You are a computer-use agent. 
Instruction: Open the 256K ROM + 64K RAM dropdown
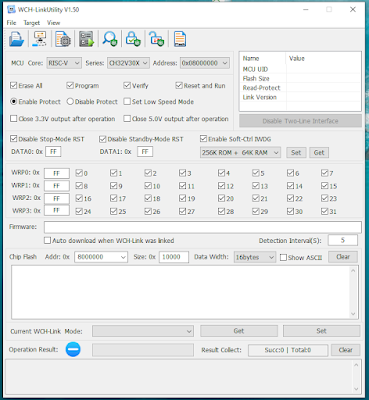tap(240, 153)
